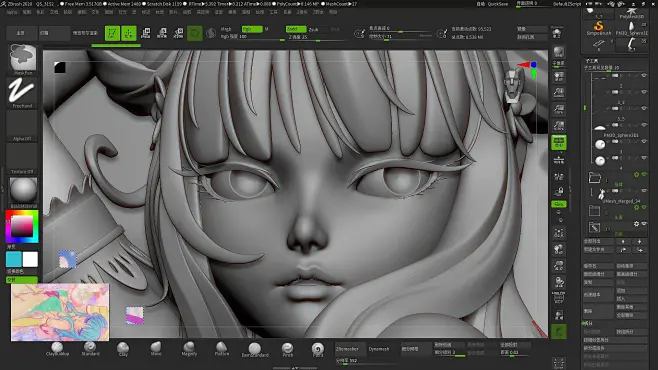Screen dimensions: 658x370
Task: Activate Edit mode button in top shelf
Action: coord(112,33)
